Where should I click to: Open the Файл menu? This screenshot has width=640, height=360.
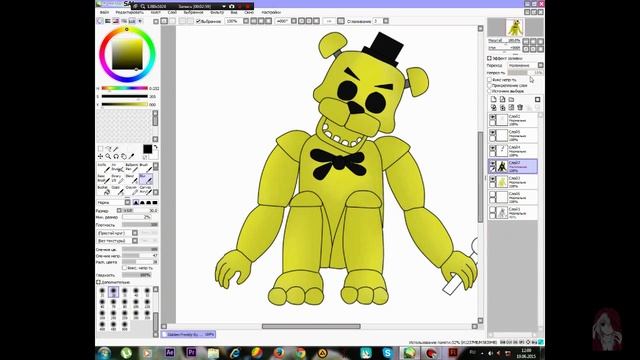point(104,13)
